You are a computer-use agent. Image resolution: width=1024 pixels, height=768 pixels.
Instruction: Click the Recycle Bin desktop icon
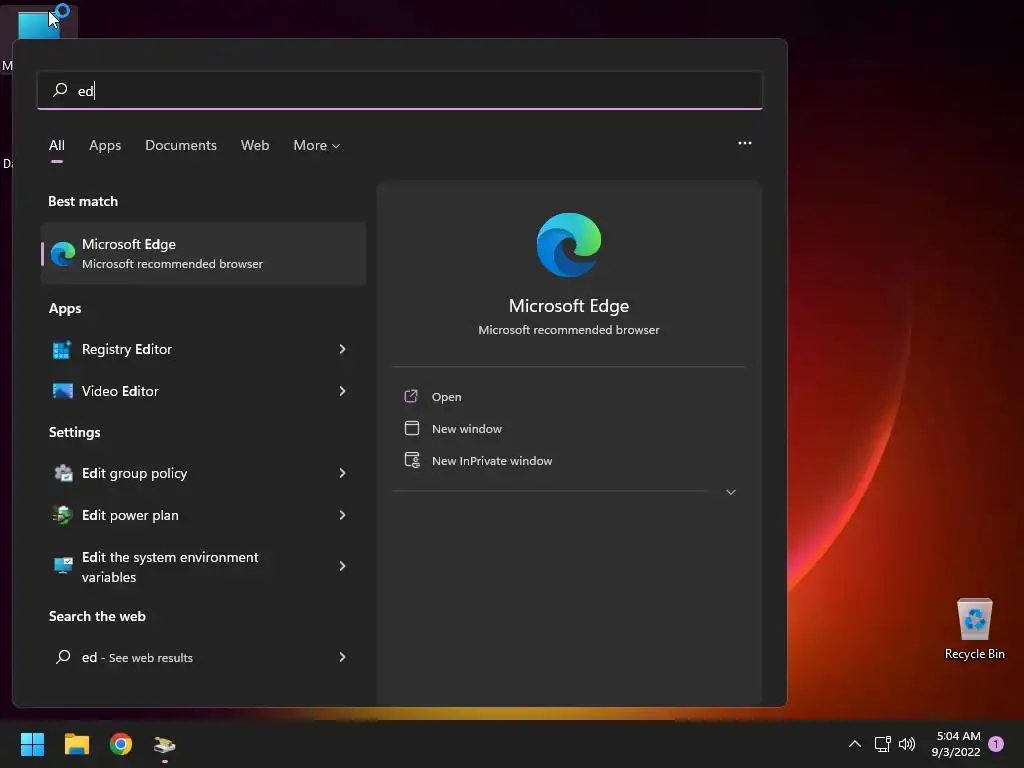(974, 628)
